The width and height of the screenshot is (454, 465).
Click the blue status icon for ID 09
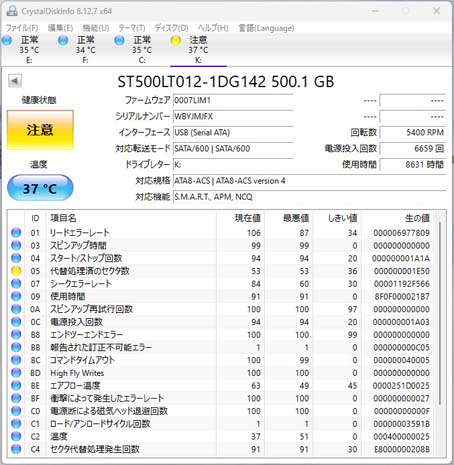(16, 296)
